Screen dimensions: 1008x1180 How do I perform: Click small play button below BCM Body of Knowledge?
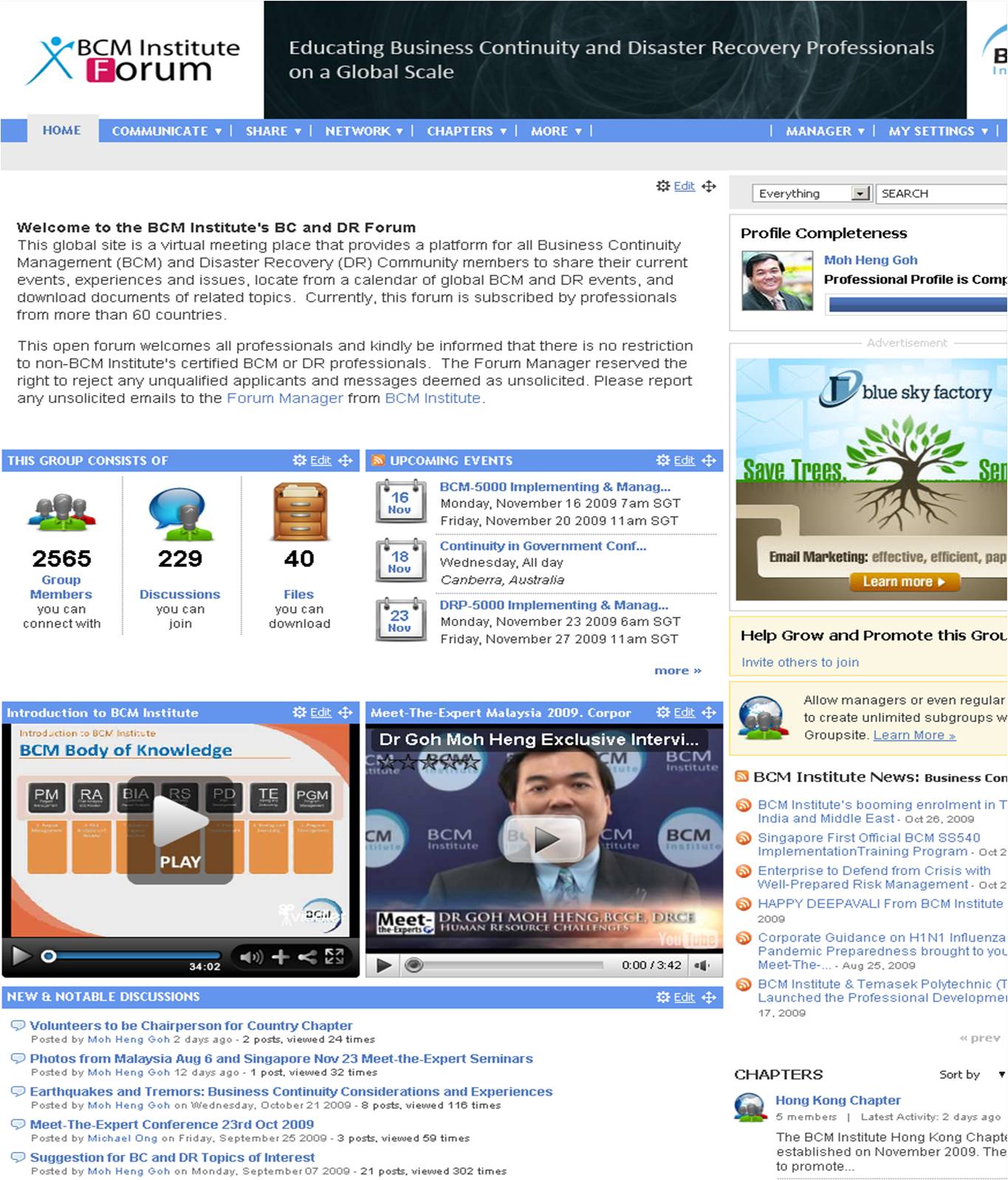click(21, 956)
